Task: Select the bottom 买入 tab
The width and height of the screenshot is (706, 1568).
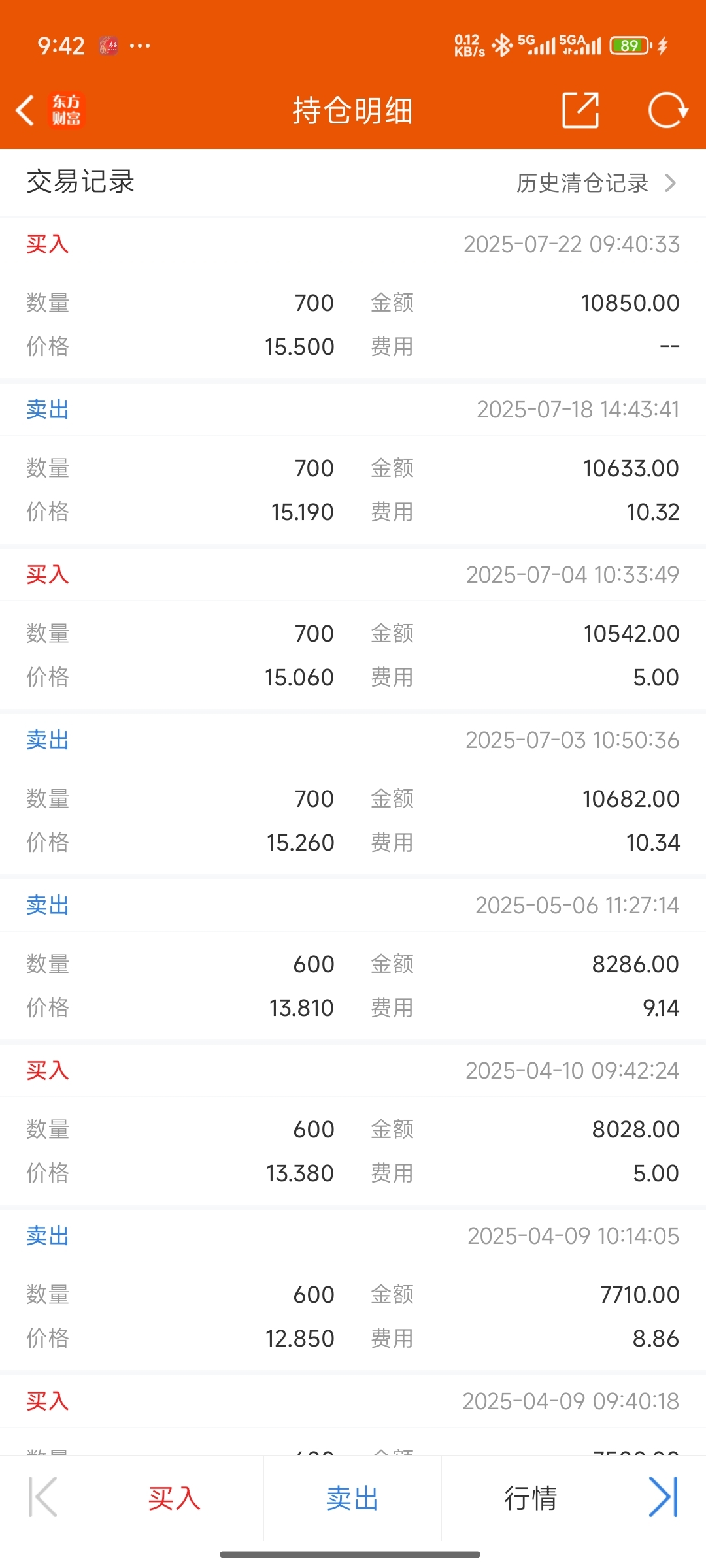Action: [175, 1498]
